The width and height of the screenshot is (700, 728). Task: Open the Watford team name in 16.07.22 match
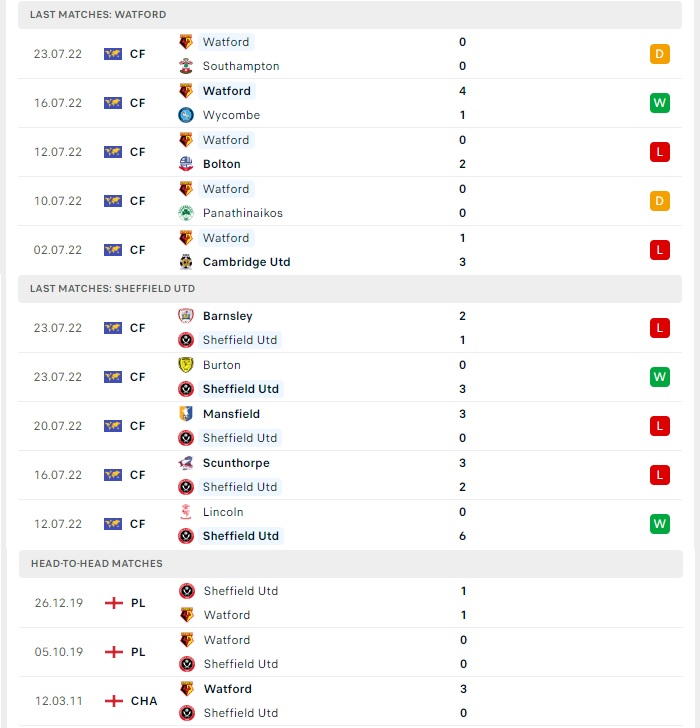coord(227,91)
